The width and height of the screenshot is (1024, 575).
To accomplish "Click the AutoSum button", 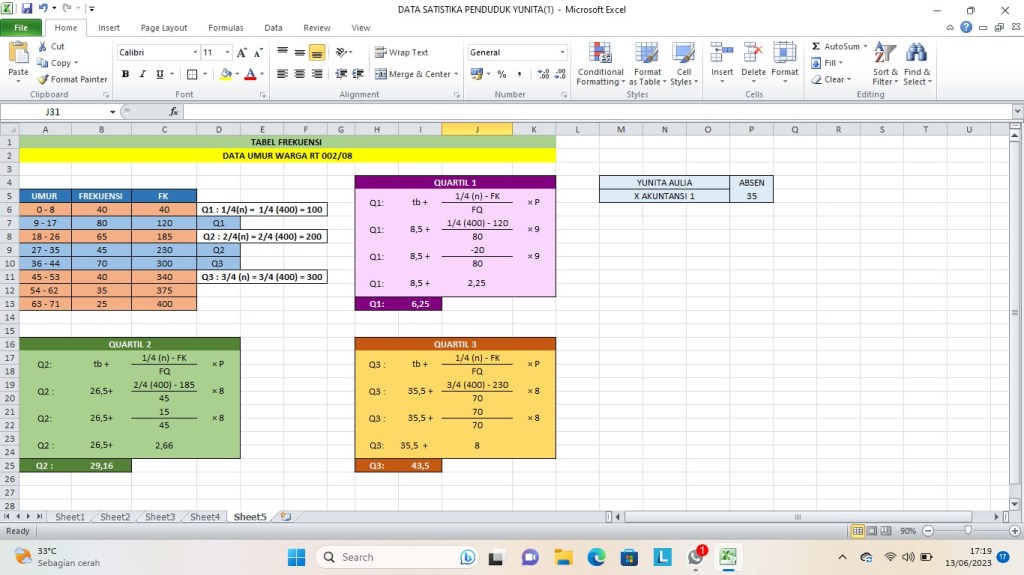I will point(836,46).
